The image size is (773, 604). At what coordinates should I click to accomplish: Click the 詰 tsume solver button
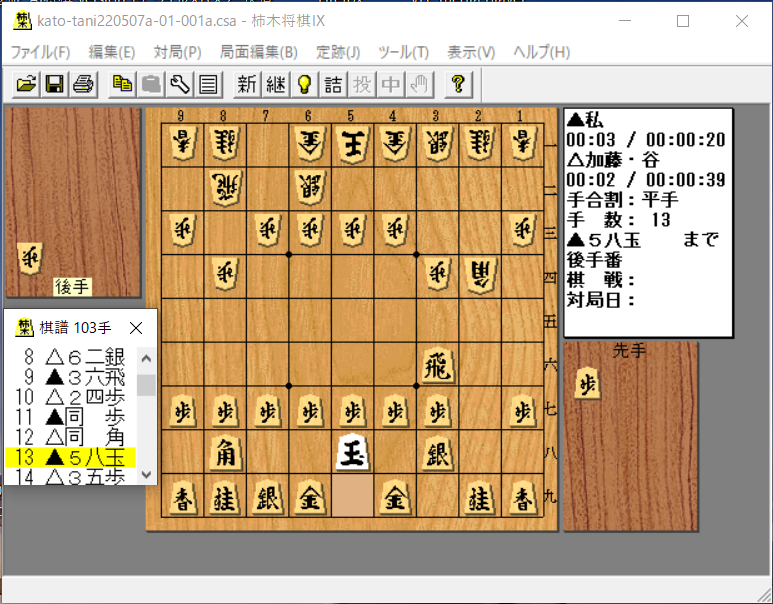(x=333, y=84)
